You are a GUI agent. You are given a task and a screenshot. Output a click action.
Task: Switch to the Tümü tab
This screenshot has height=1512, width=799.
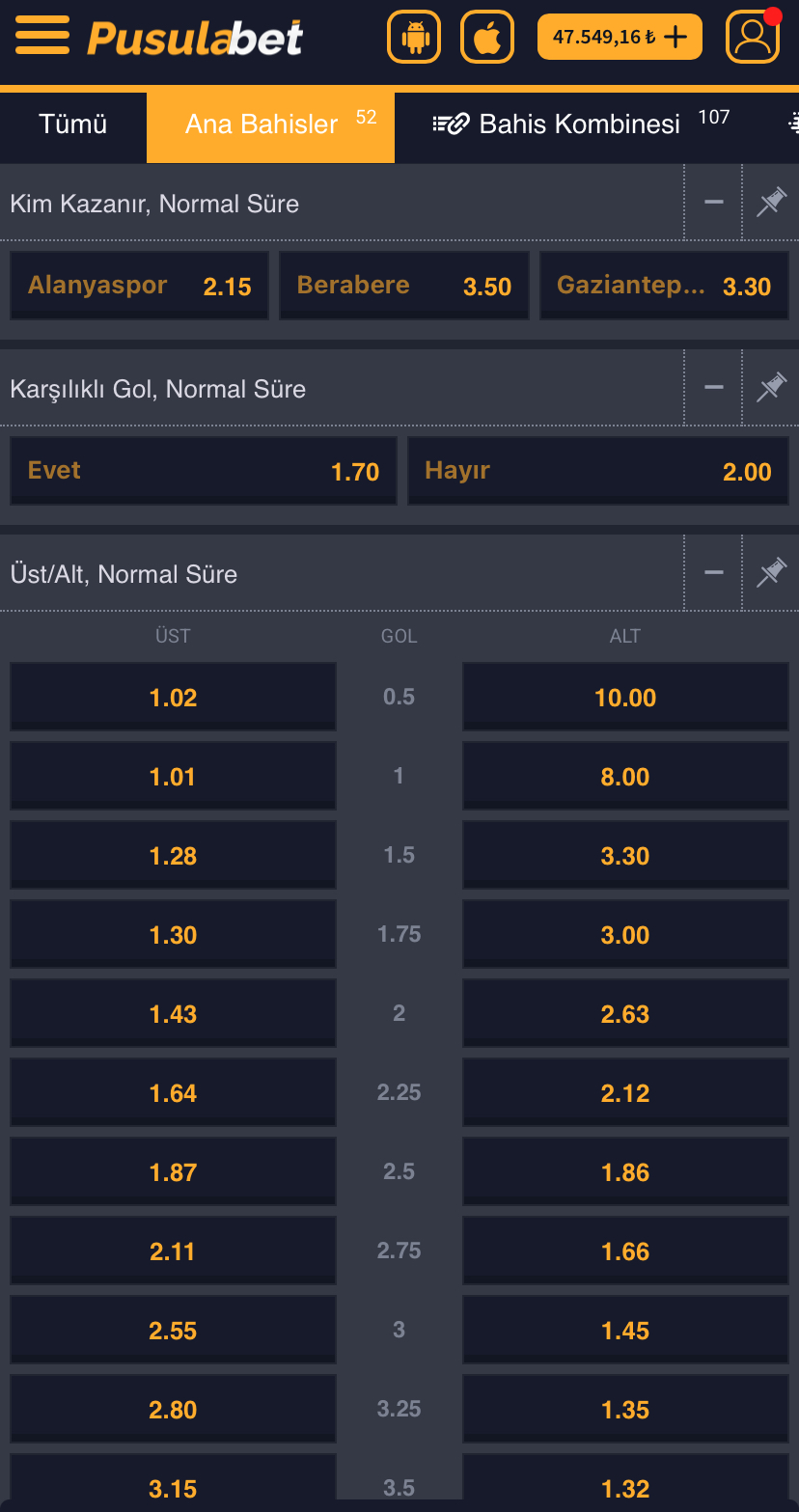[x=72, y=125]
